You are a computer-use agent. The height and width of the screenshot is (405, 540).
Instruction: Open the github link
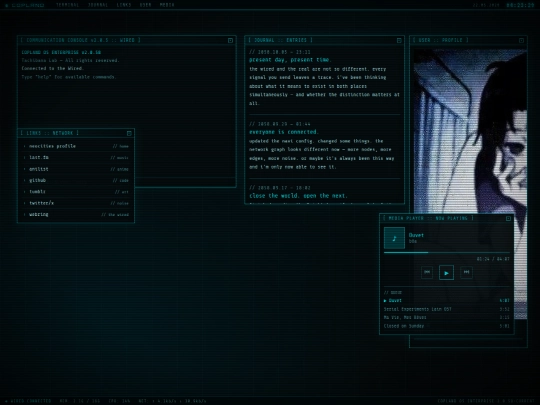[76, 180]
